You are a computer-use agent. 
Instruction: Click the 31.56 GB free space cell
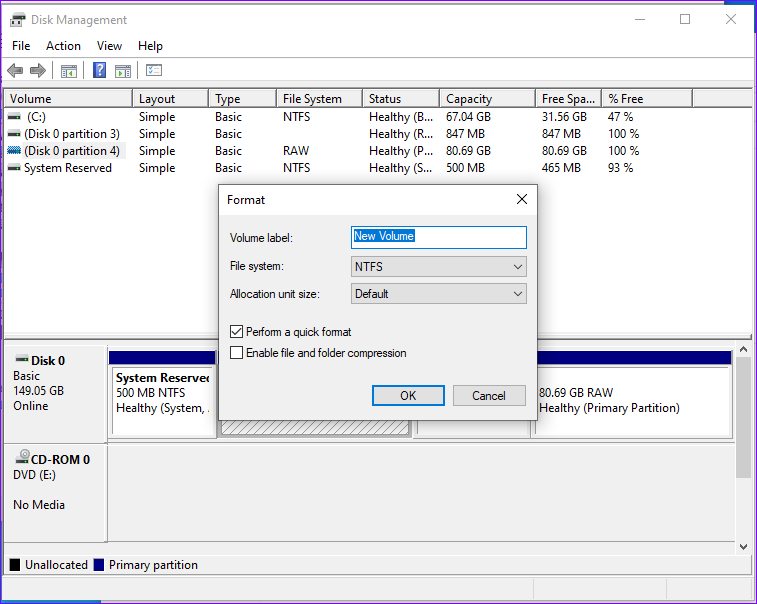point(564,117)
